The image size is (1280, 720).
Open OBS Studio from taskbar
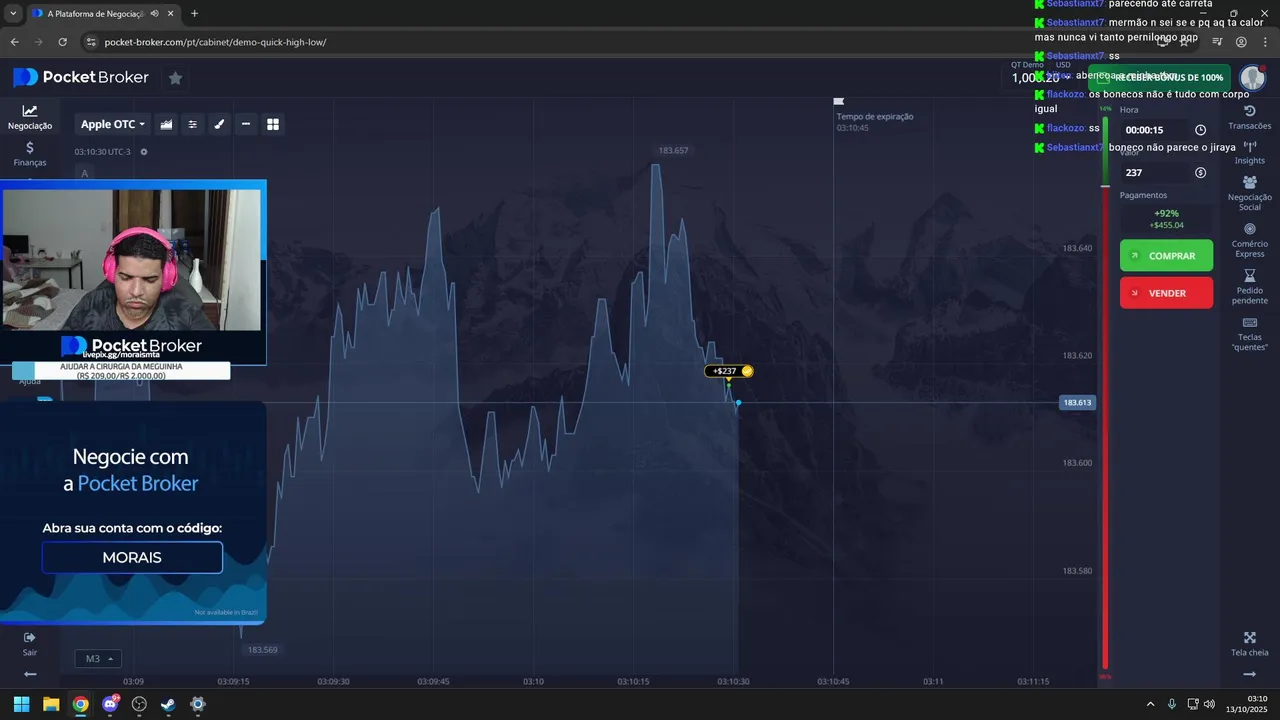tap(139, 704)
